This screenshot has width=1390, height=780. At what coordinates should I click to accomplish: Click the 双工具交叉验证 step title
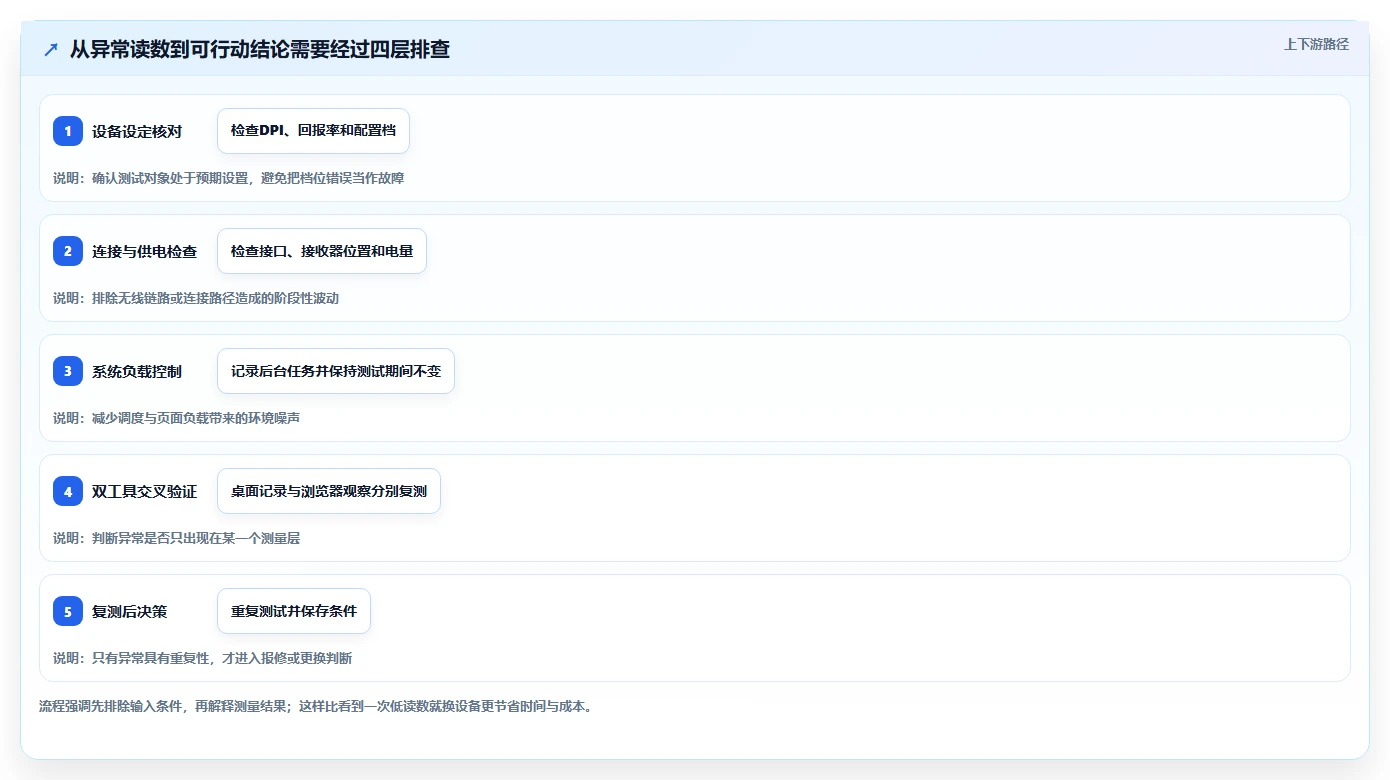pos(145,491)
